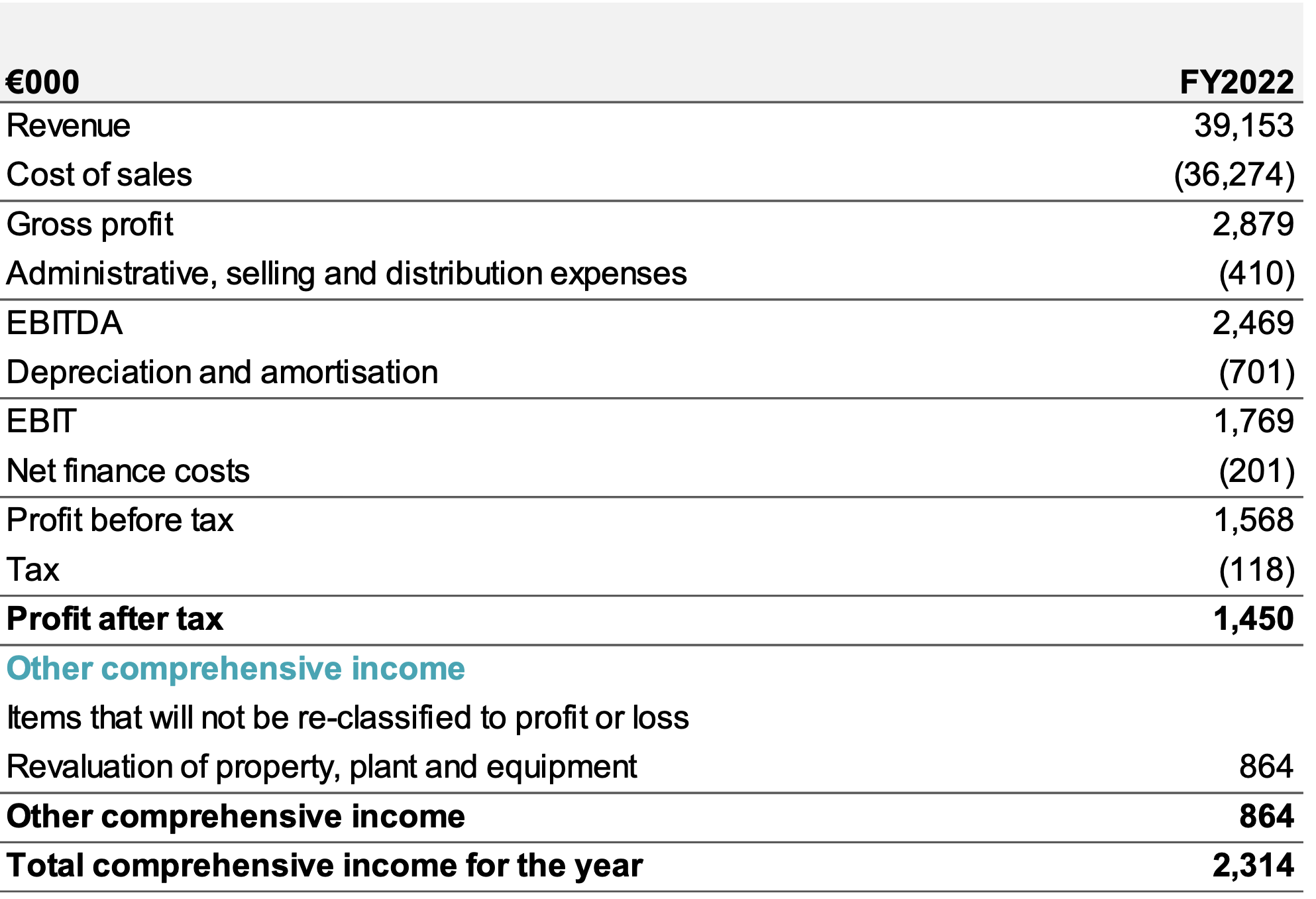Click the Revaluation of property, plant and equipment label
This screenshot has width=1316, height=899.
click(x=321, y=767)
